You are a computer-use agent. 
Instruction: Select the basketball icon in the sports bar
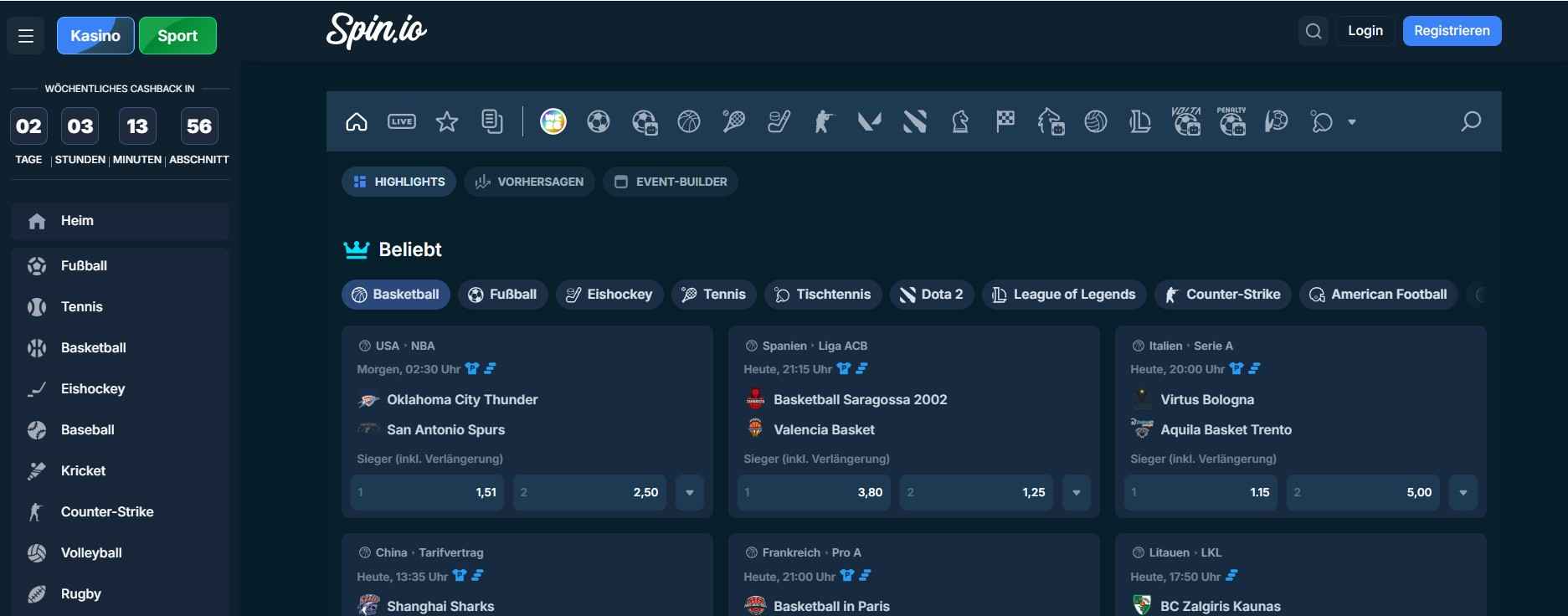689,122
